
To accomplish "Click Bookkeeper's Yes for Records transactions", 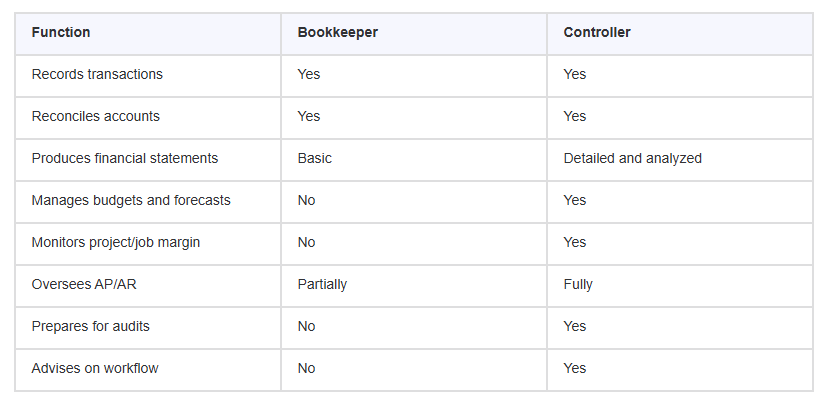I will click(309, 74).
